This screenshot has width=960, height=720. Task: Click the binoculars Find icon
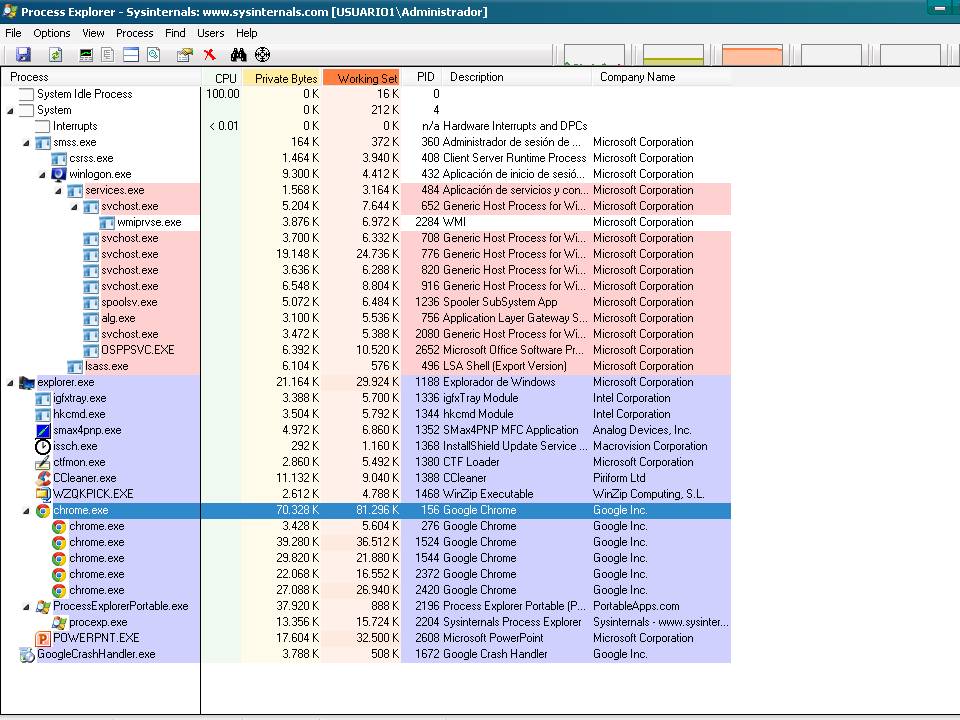(x=238, y=54)
